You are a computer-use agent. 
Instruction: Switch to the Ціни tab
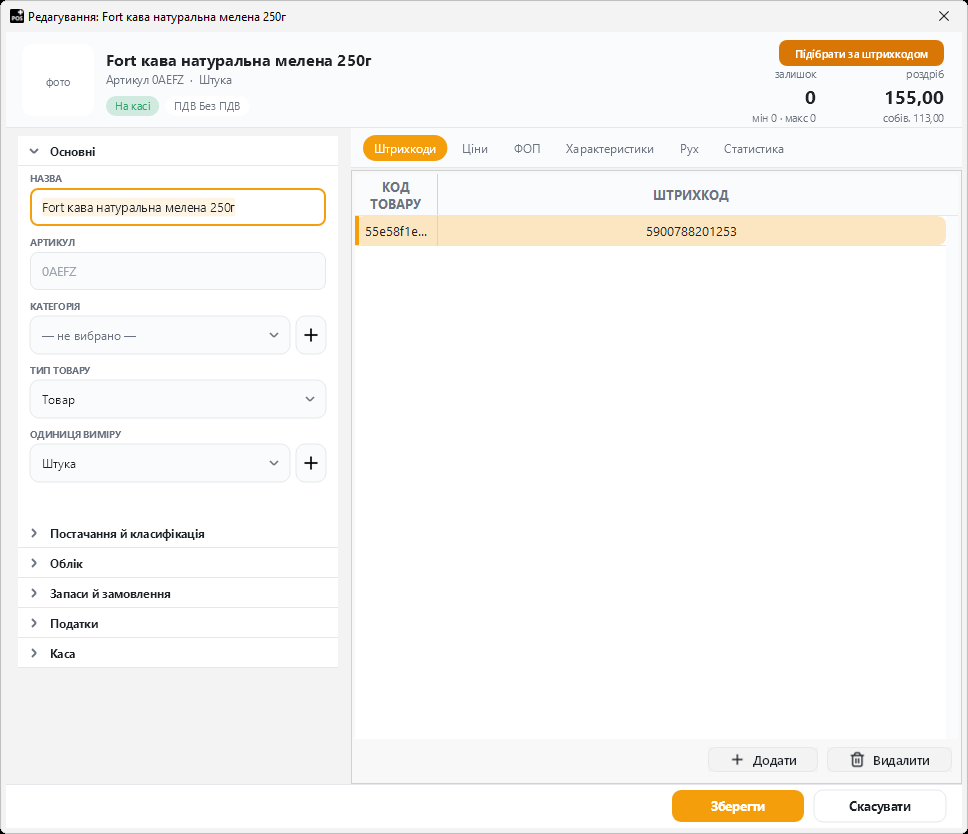(x=475, y=148)
